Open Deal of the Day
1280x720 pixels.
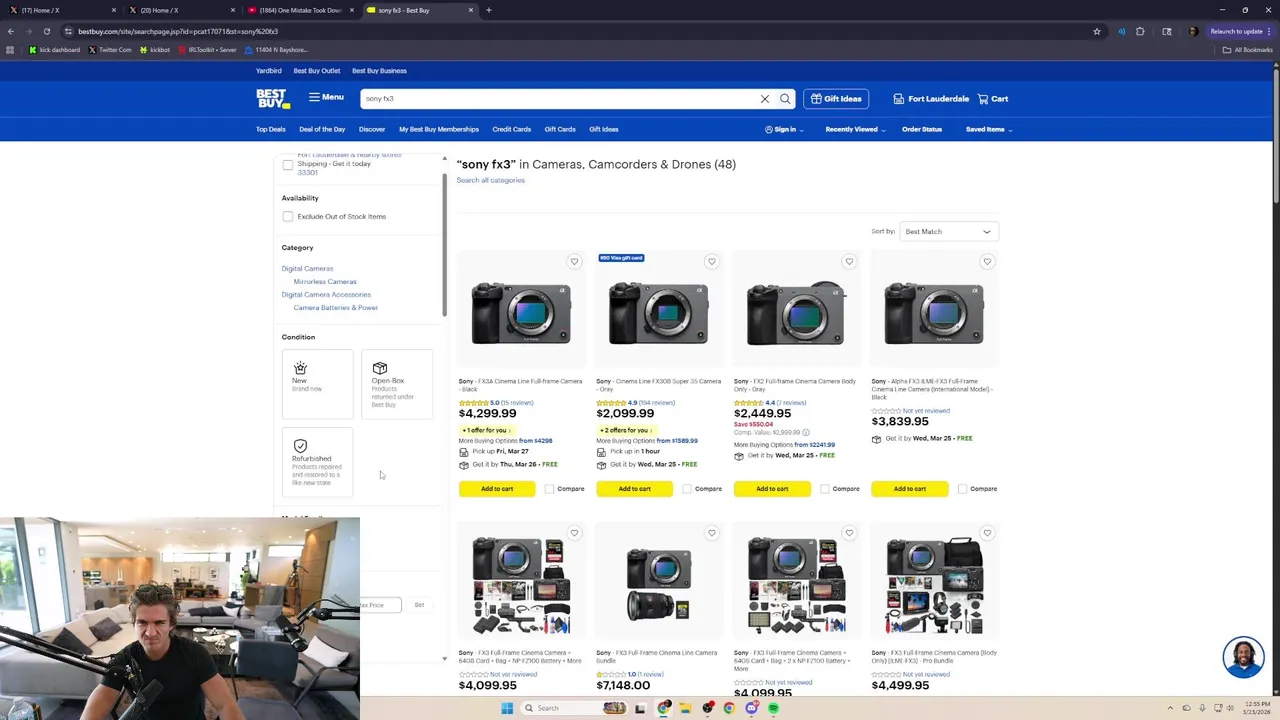(x=322, y=129)
